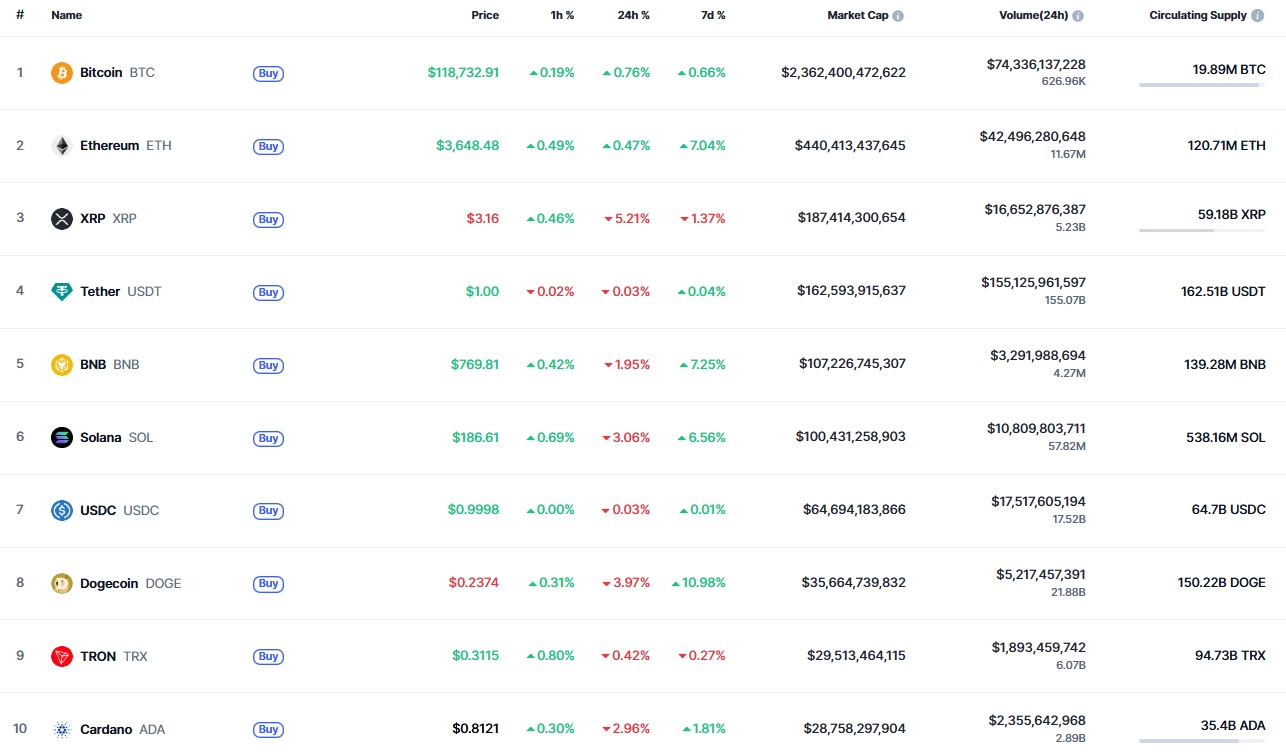Click Bitcoin's circulating supply progress bar
The height and width of the screenshot is (754, 1286).
pyautogui.click(x=1201, y=85)
